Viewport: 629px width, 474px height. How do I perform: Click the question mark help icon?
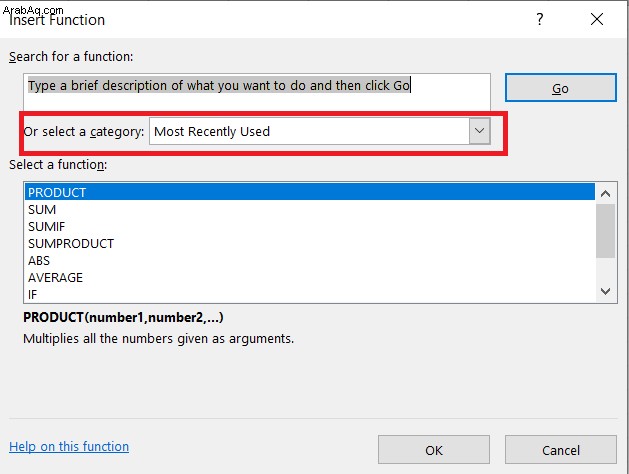coord(540,19)
